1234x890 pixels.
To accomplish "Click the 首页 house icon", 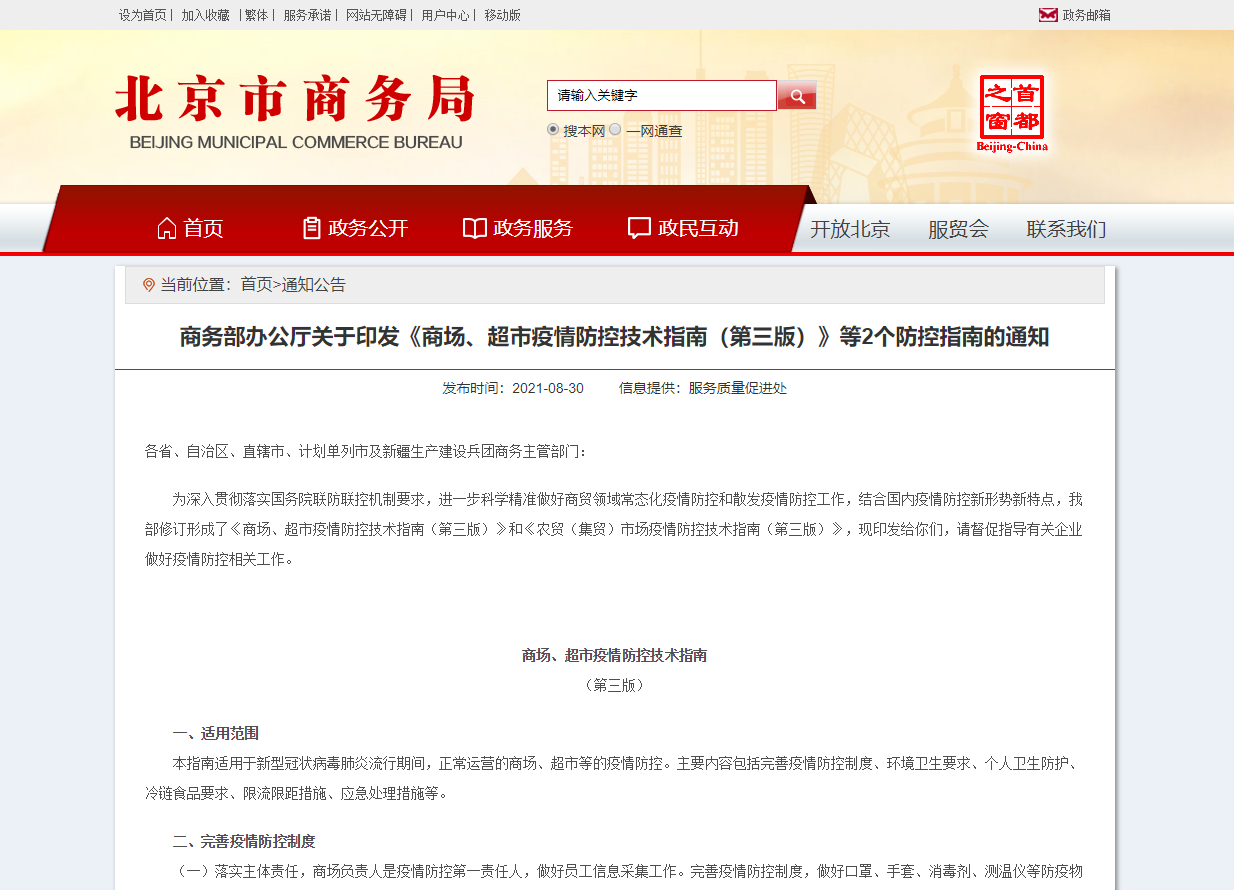I will [167, 228].
